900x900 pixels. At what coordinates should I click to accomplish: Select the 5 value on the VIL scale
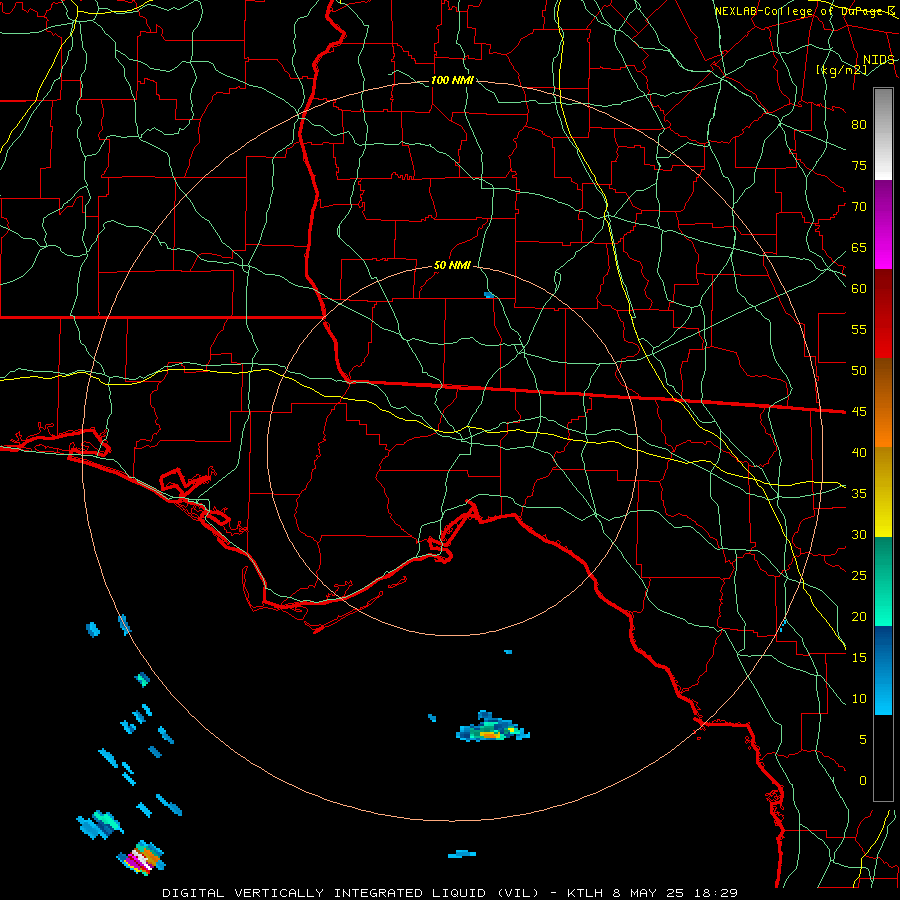tap(863, 739)
